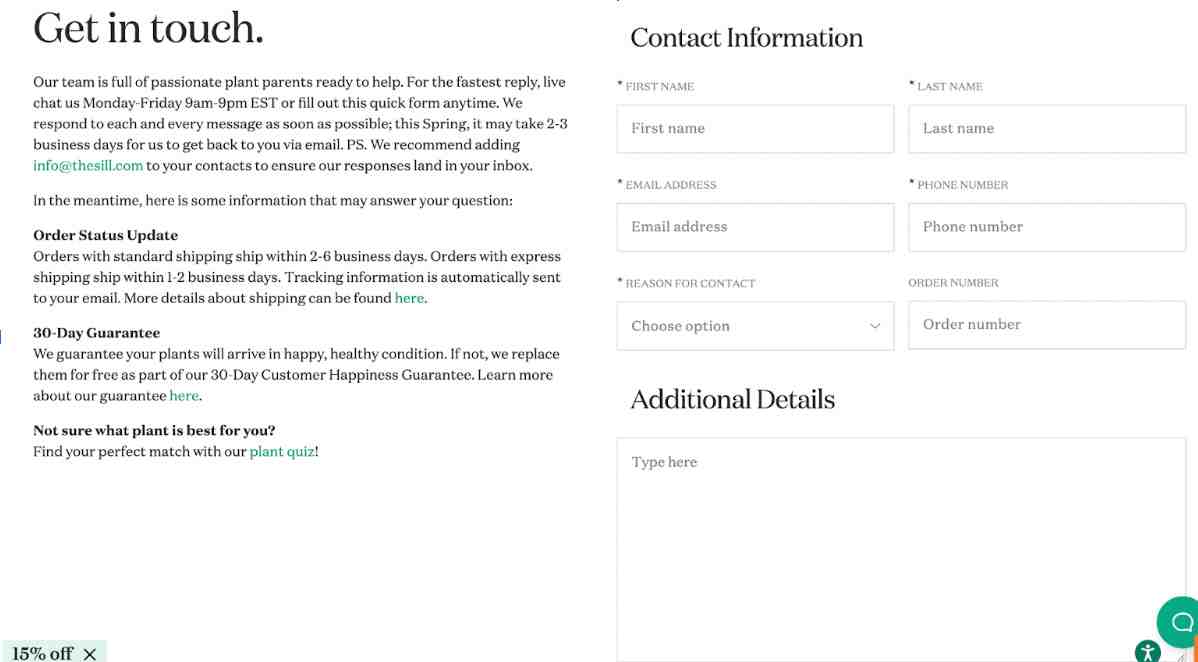Open the info@thesill.com email link
The width and height of the screenshot is (1198, 662).
pos(88,166)
